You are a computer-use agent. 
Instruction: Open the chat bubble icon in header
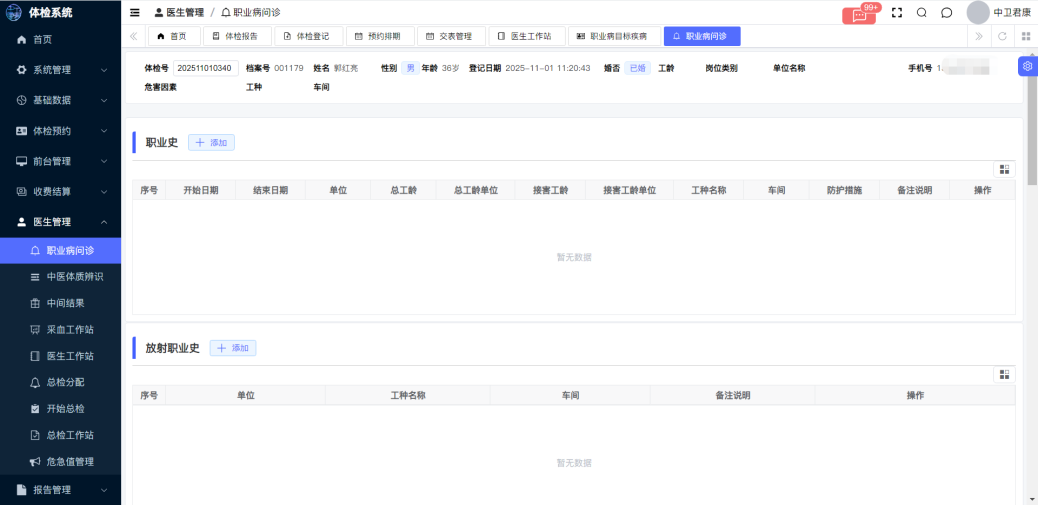(x=947, y=13)
